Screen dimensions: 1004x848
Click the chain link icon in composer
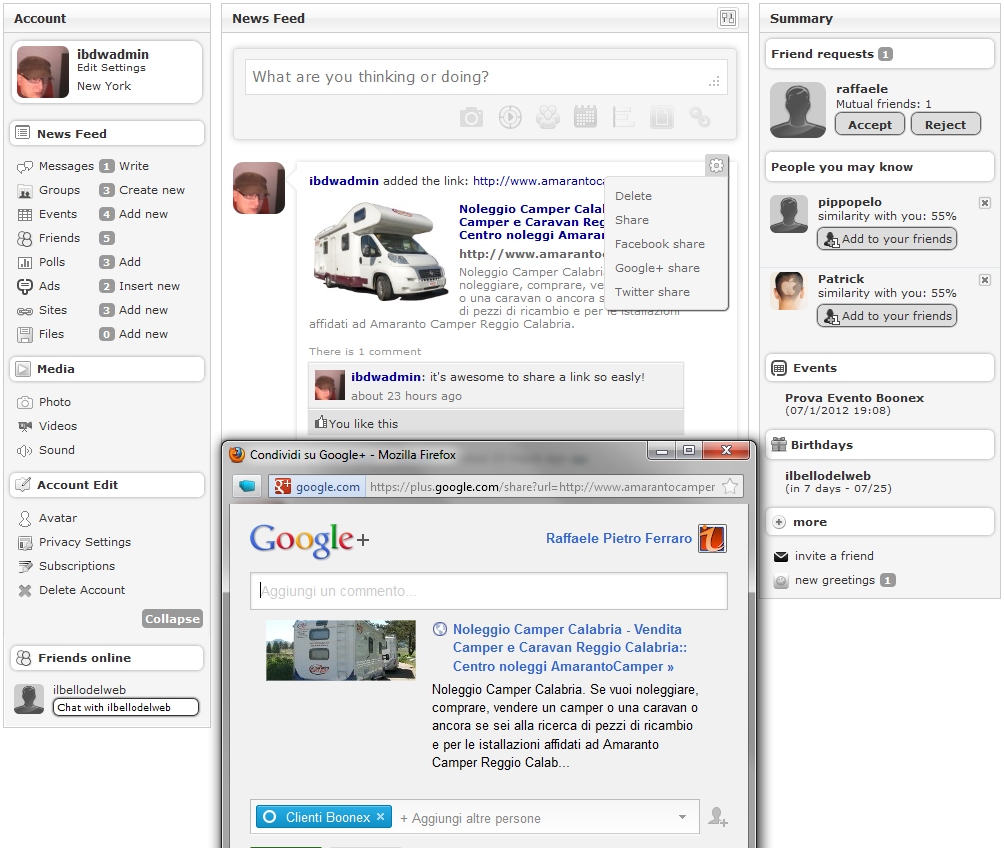[x=700, y=118]
